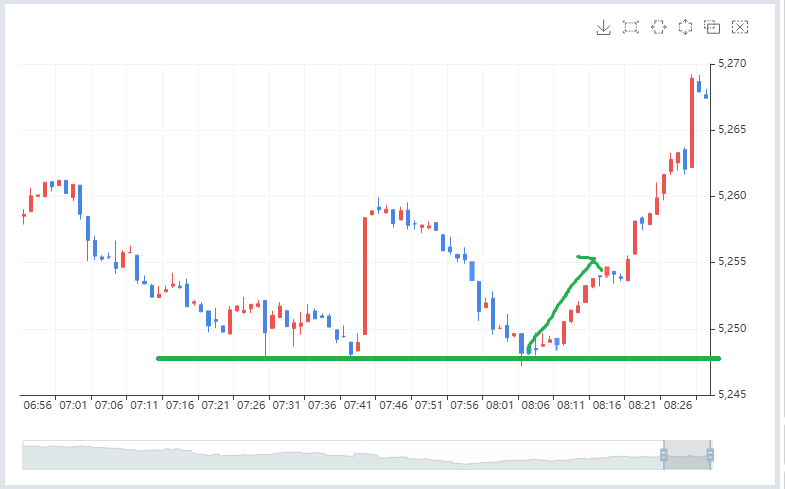This screenshot has width=785, height=489.
Task: Click the 07:01 time axis label
Action: coord(73,405)
